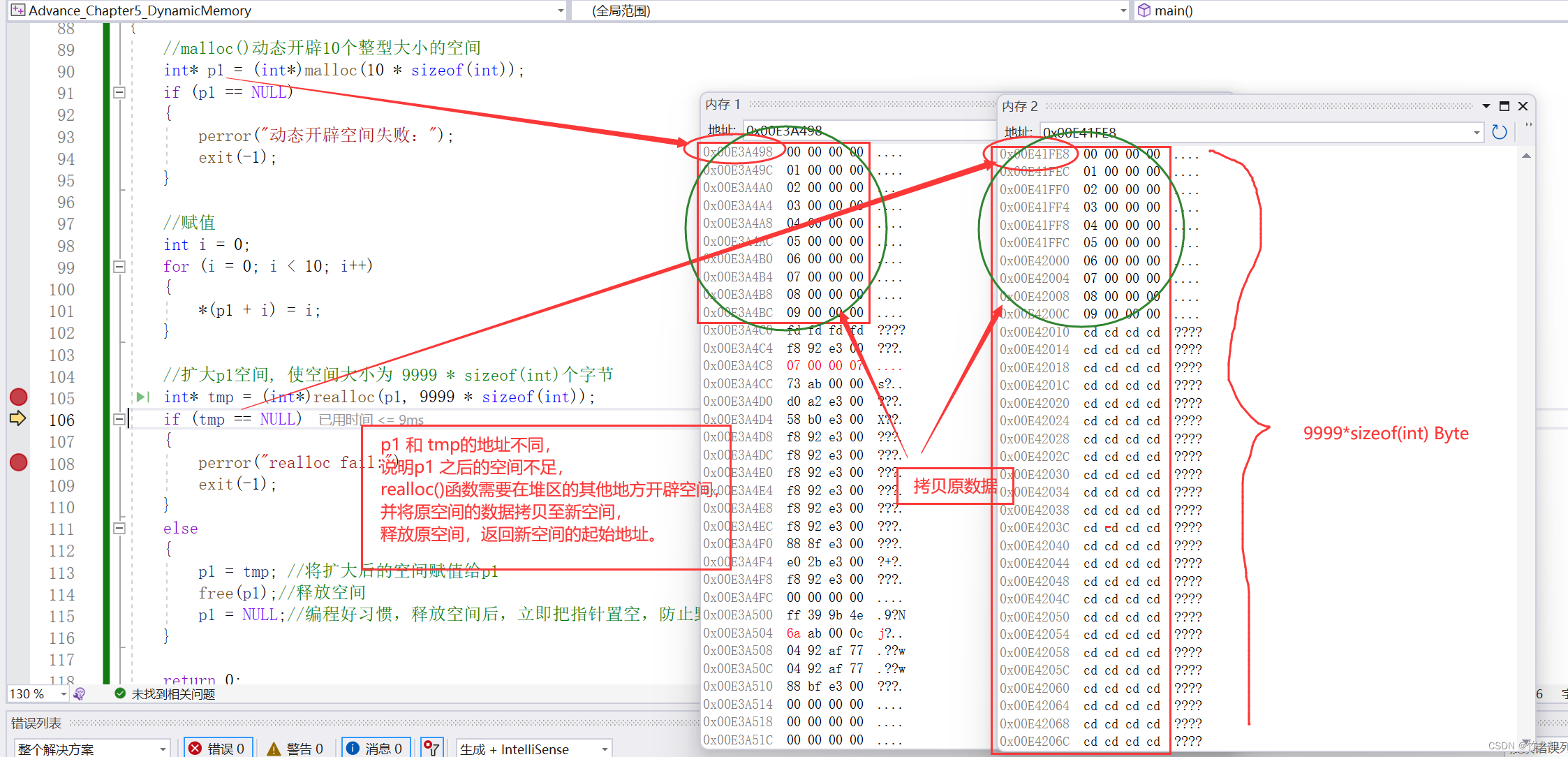The height and width of the screenshot is (757, 1568).
Task: Click the red breakpoint on line 105
Action: [x=19, y=397]
